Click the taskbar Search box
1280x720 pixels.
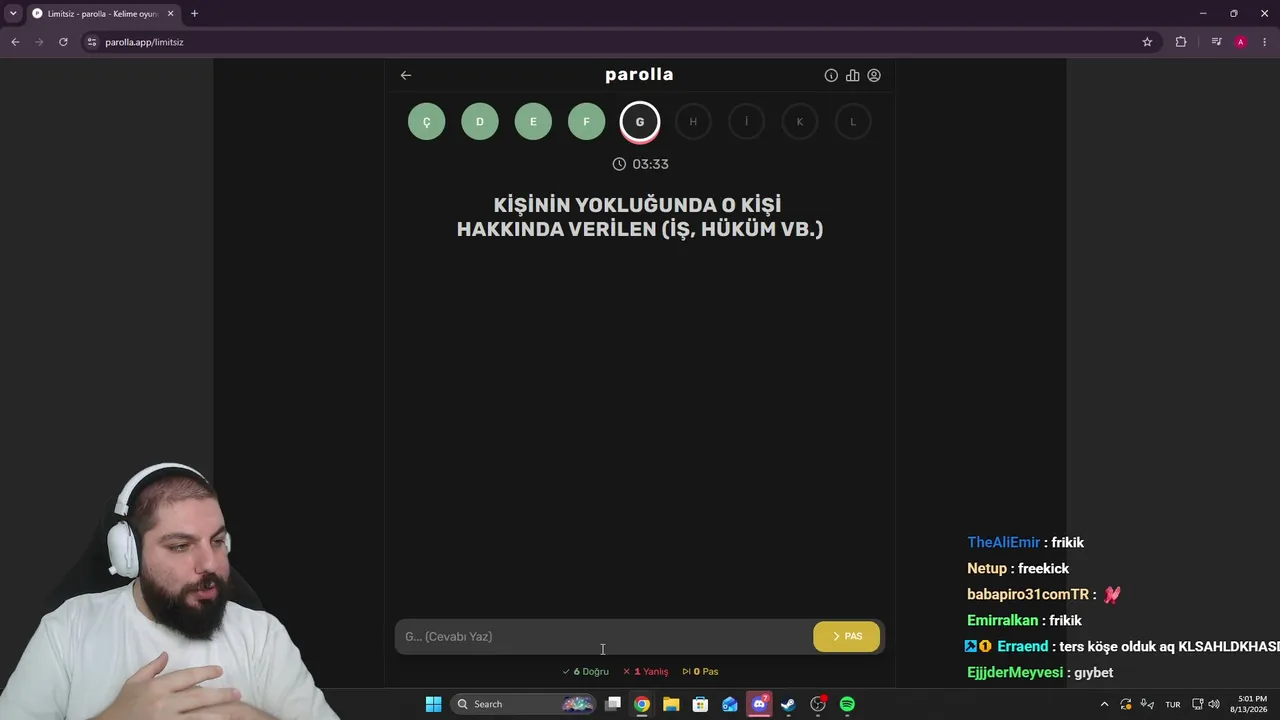coord(523,704)
